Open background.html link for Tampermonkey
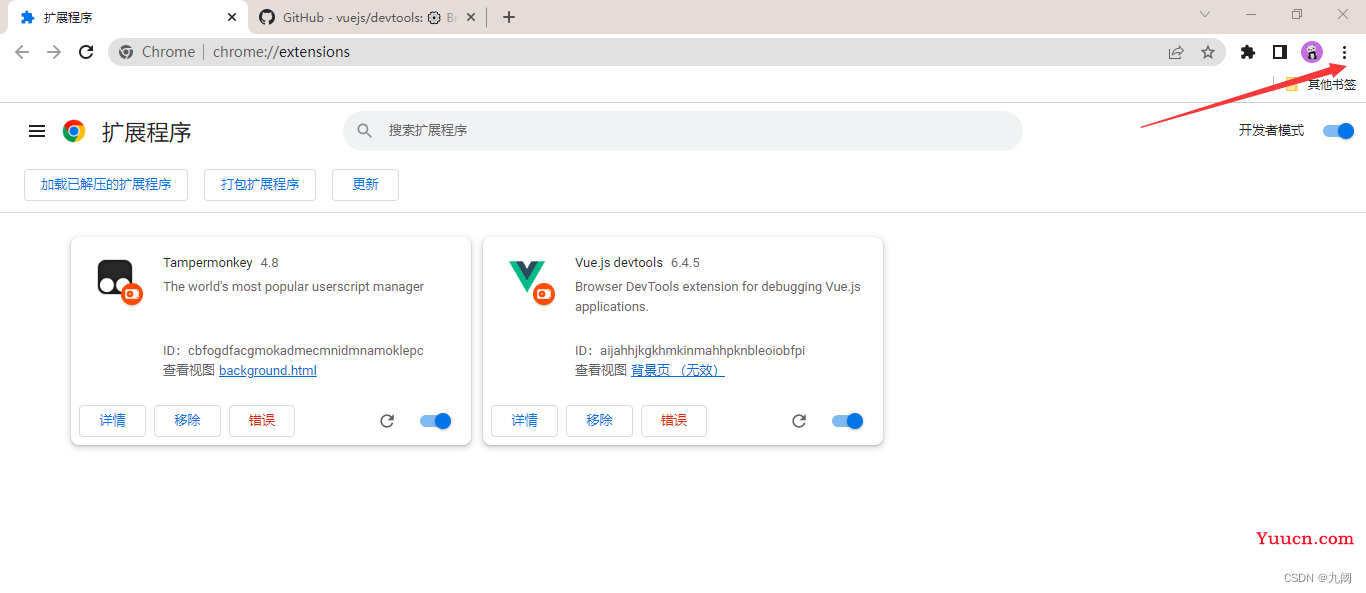This screenshot has height=593, width=1366. 268,371
